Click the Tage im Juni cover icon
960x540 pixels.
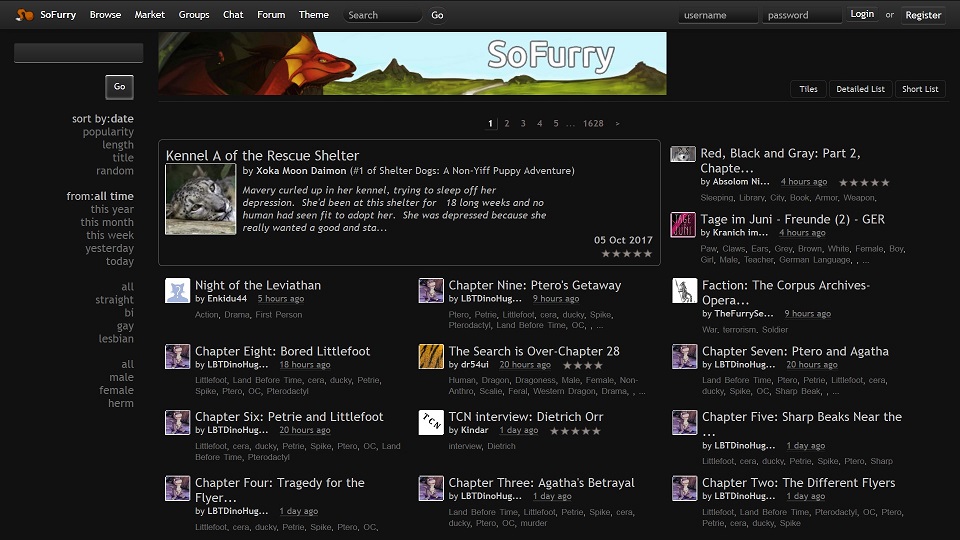point(683,225)
